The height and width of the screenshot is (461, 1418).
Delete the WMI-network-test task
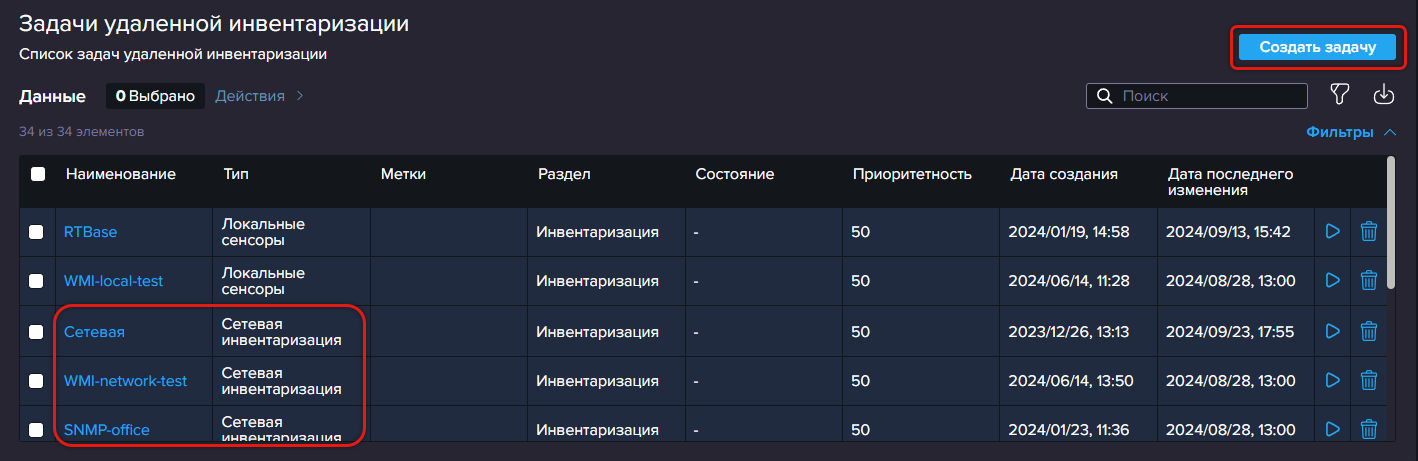(x=1369, y=380)
